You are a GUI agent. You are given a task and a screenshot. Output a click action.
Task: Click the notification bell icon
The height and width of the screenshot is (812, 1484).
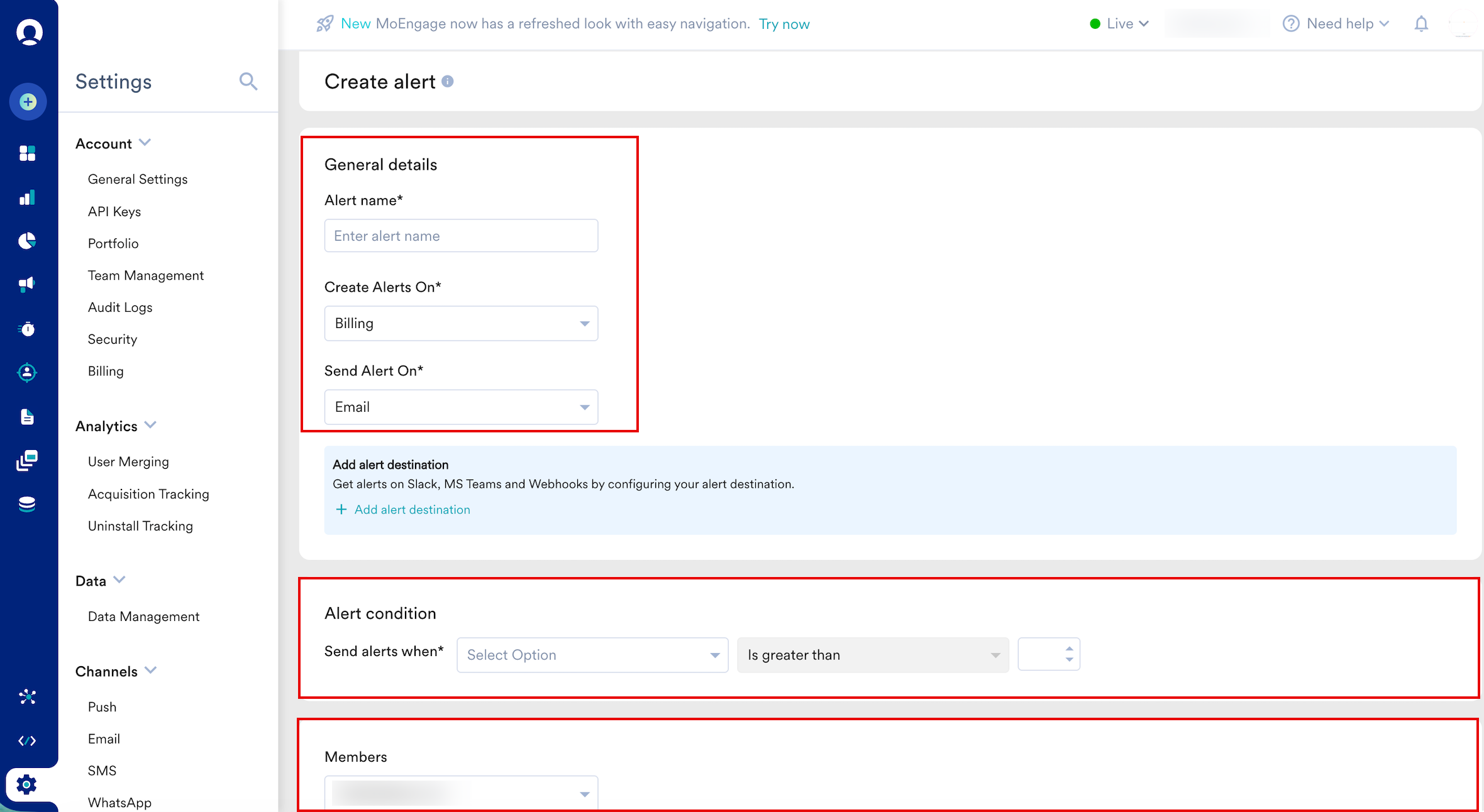[x=1421, y=24]
